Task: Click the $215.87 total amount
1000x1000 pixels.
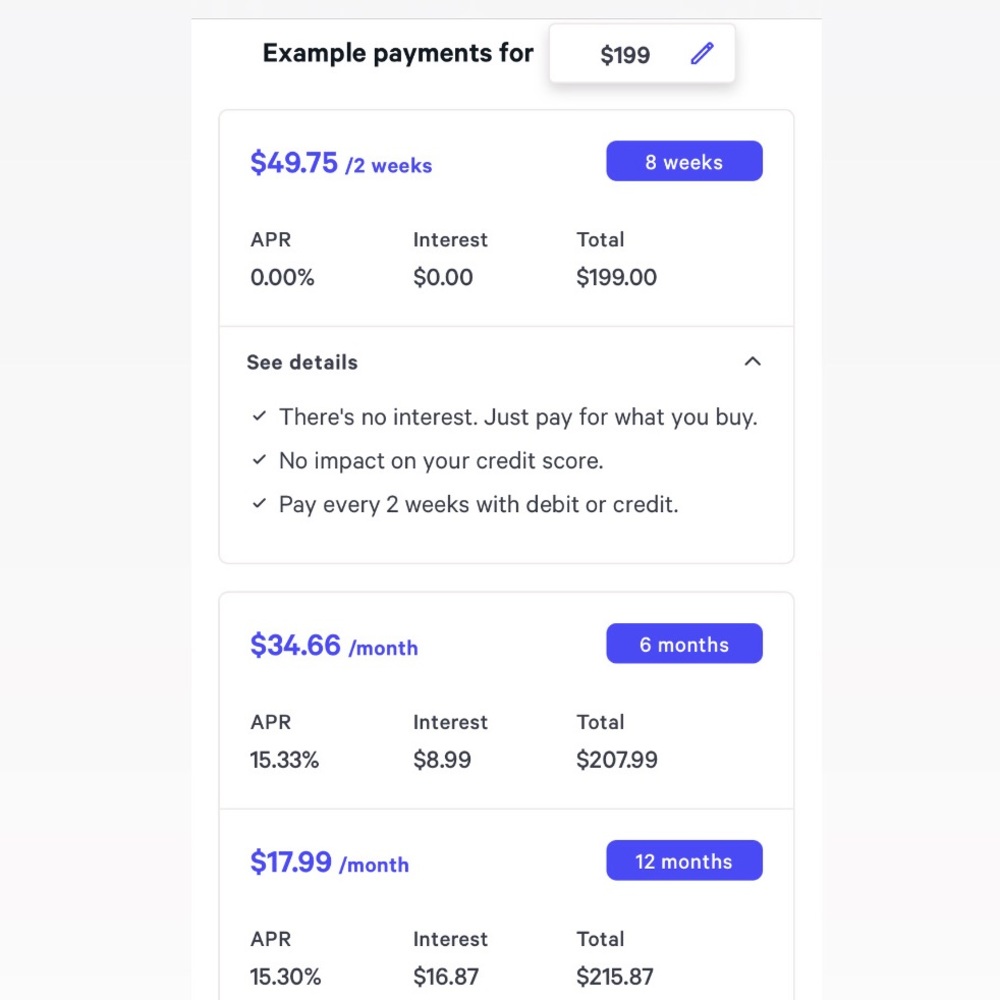Action: 615,976
